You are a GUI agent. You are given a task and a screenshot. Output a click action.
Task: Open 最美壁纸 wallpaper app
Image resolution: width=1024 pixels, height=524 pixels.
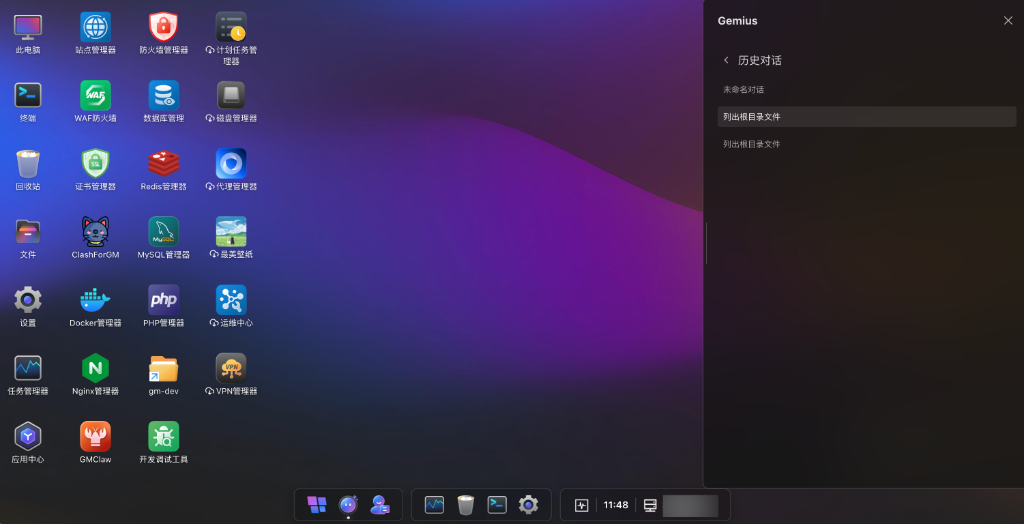231,232
